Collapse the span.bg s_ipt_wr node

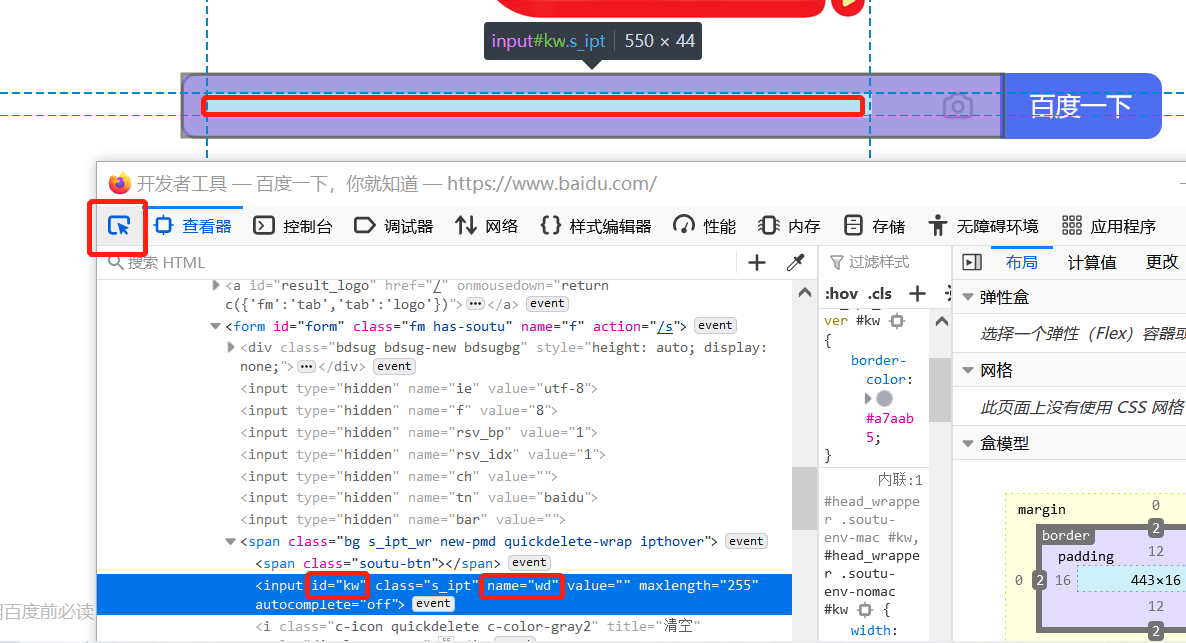(x=231, y=542)
